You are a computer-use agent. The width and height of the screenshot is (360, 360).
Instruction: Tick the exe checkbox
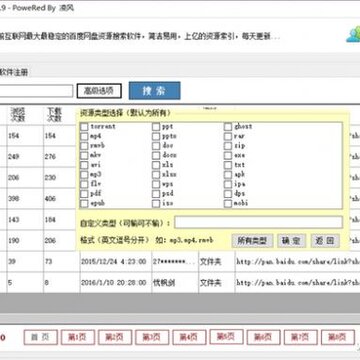pos(228,156)
